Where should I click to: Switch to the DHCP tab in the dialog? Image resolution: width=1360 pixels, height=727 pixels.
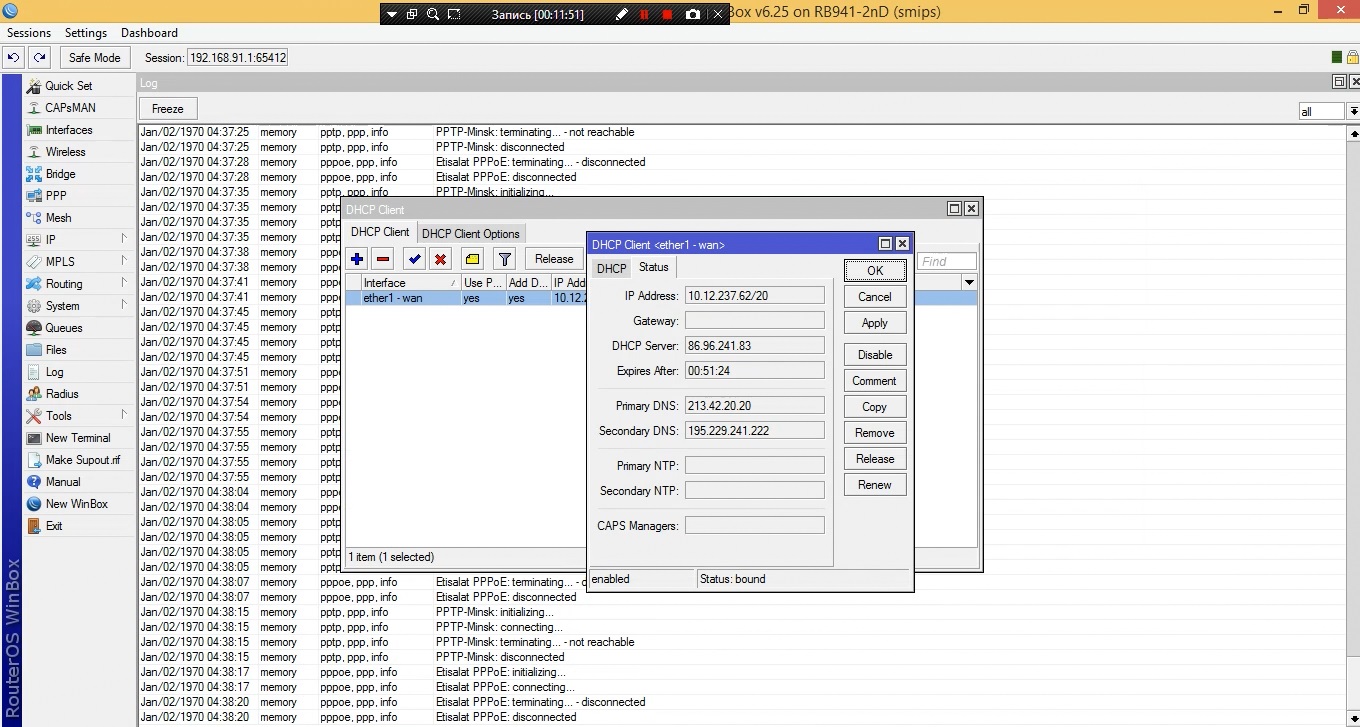pos(611,268)
